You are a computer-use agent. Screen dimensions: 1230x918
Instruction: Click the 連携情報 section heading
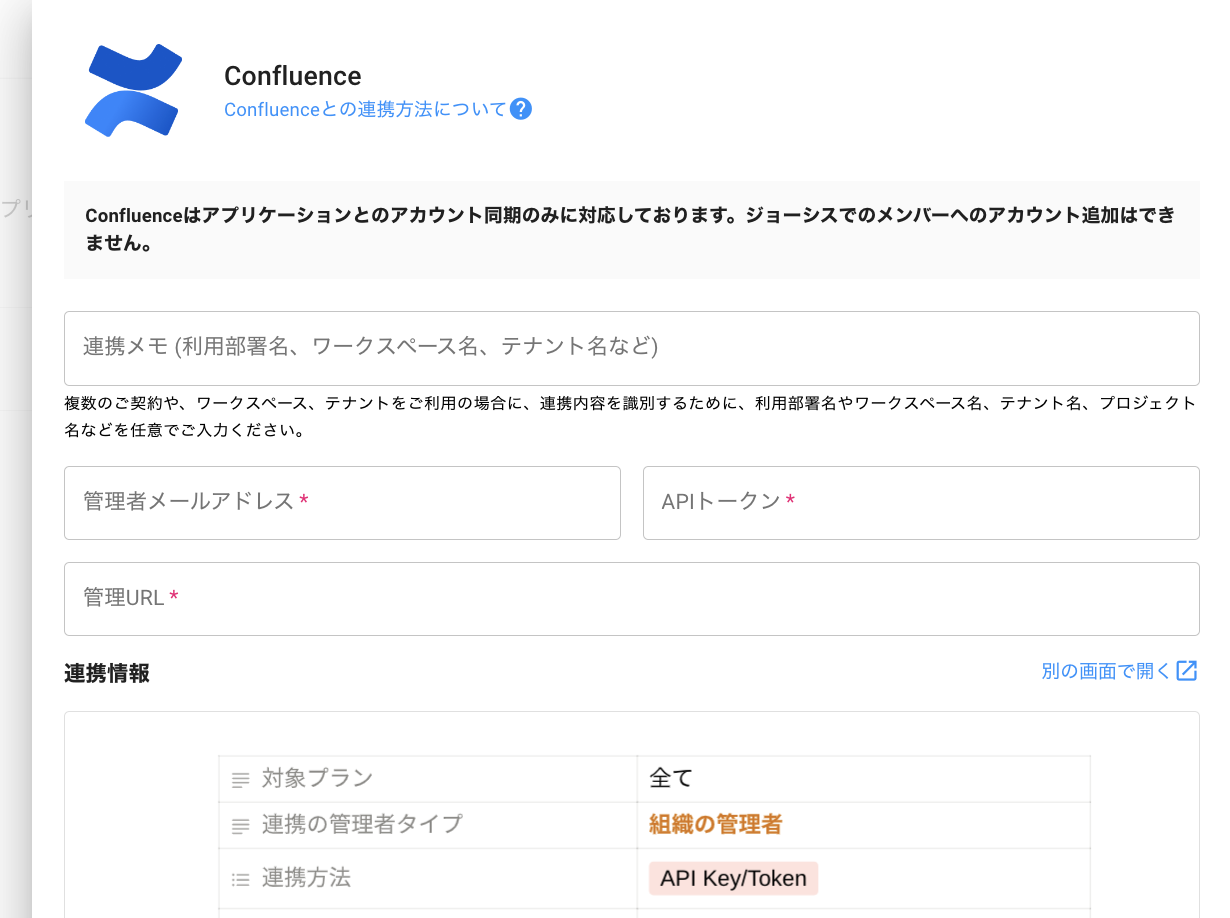(107, 674)
